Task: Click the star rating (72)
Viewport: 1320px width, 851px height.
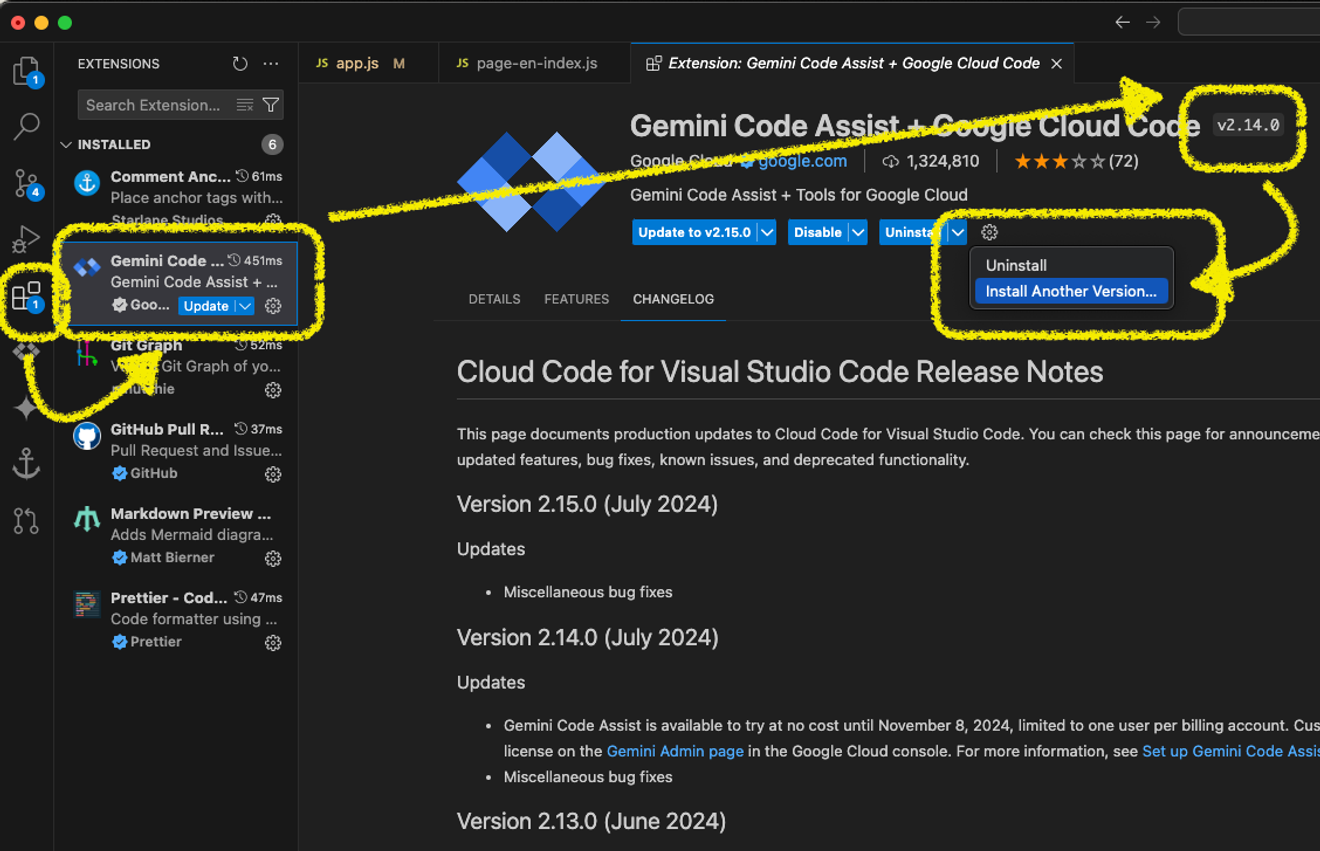Action: coord(1076,161)
